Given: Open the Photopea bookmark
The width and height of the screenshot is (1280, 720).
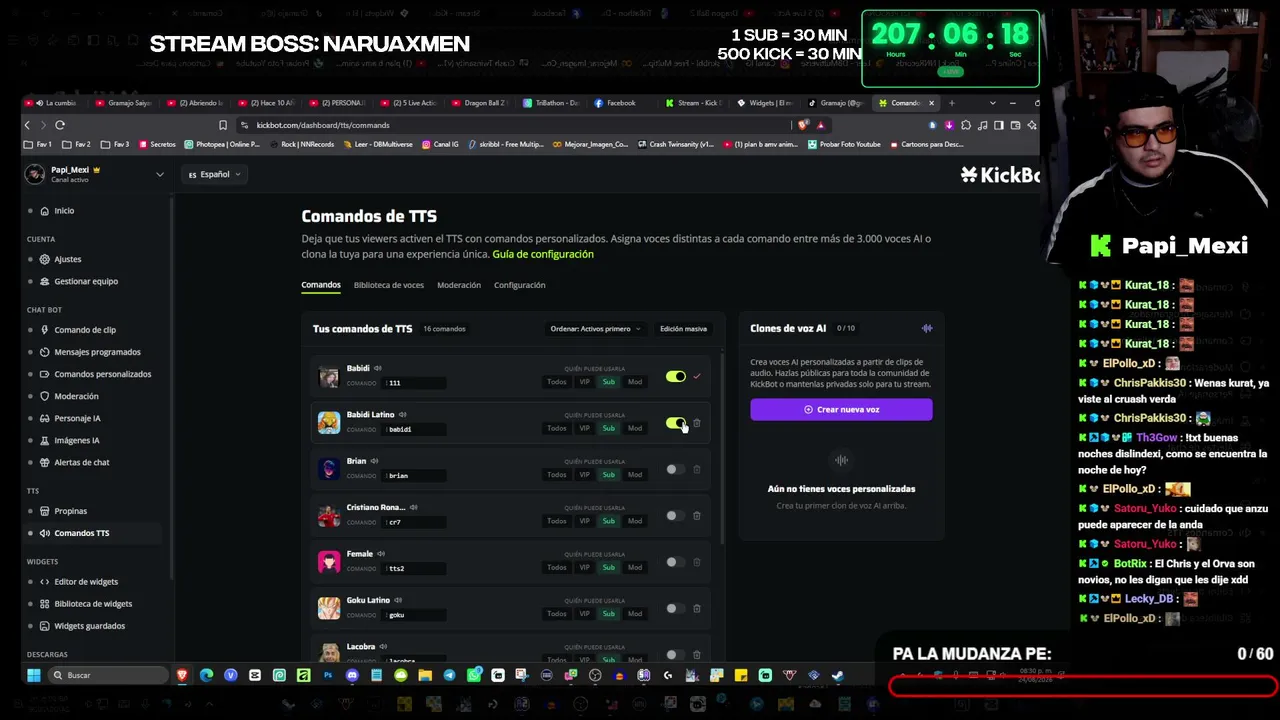Looking at the screenshot, I should pyautogui.click(x=222, y=144).
